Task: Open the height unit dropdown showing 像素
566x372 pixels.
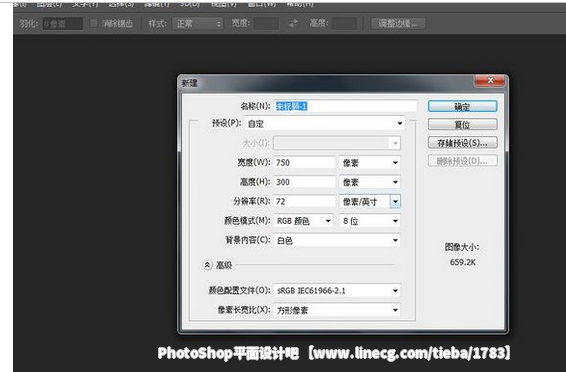Action: (x=370, y=182)
